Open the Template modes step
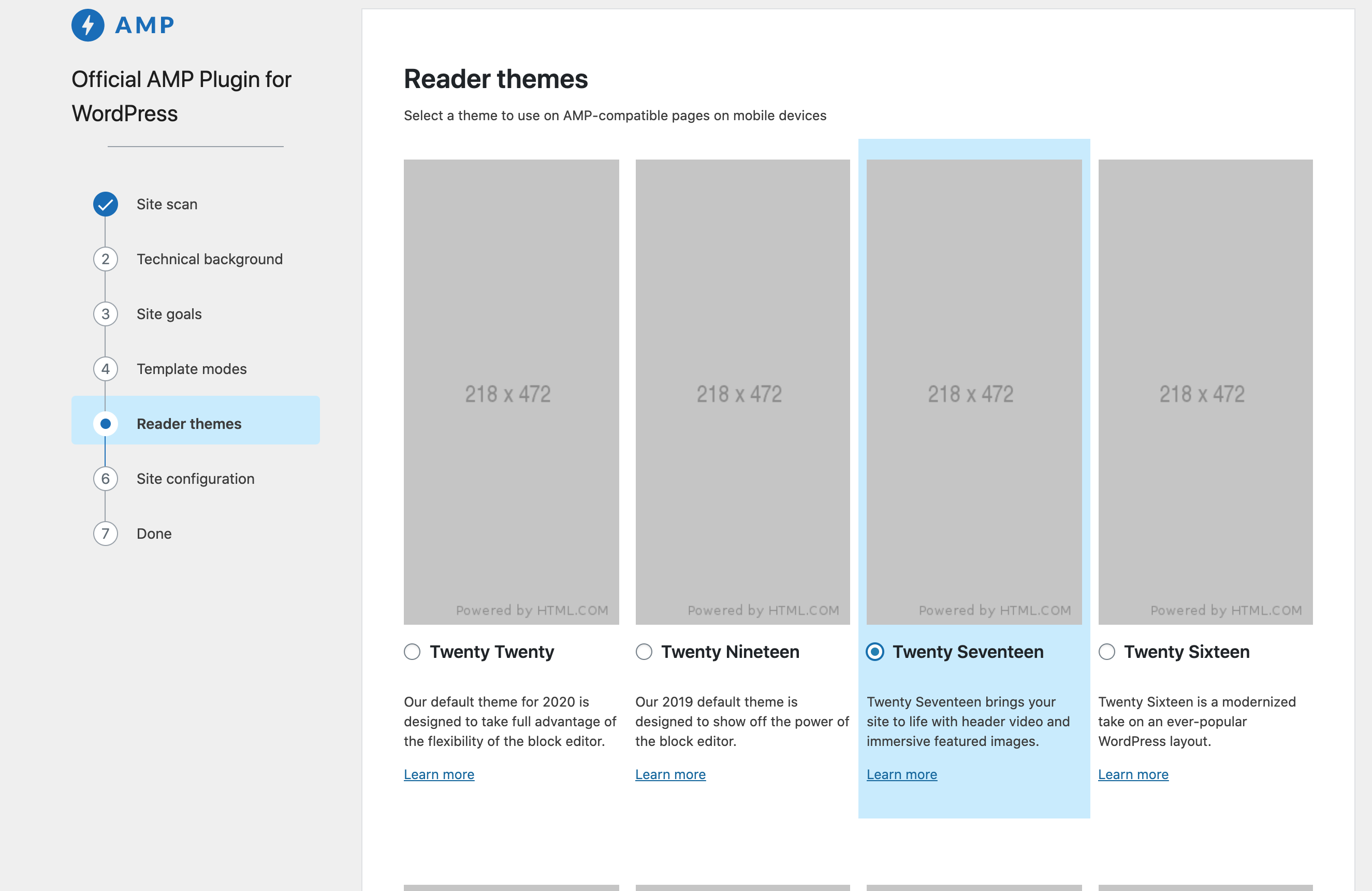 pos(192,368)
